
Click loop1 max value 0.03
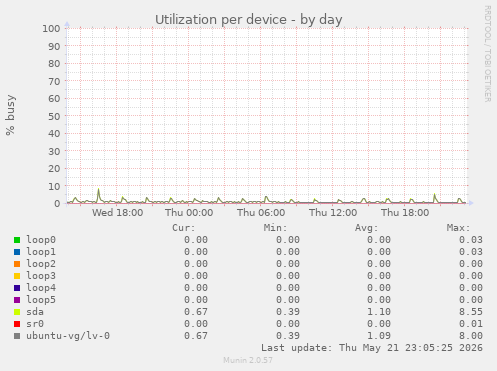click(471, 252)
